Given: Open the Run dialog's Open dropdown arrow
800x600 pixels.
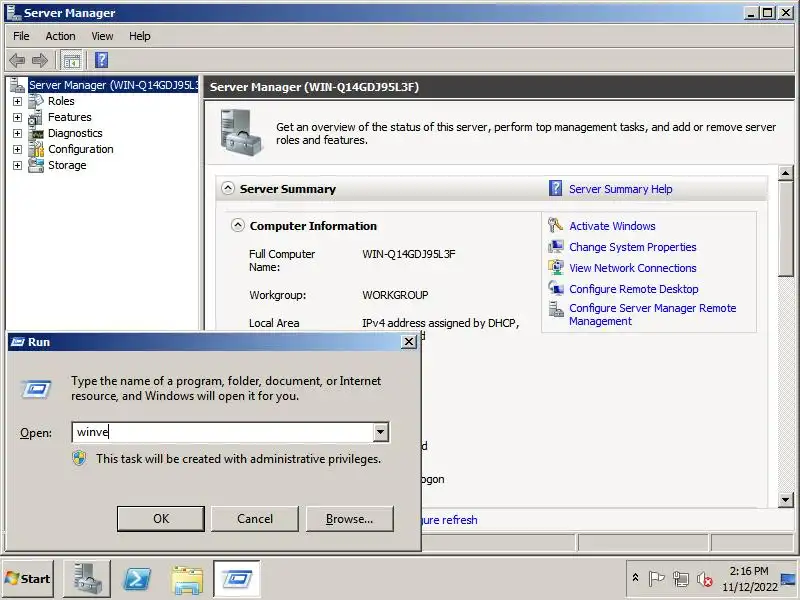Looking at the screenshot, I should coord(380,432).
